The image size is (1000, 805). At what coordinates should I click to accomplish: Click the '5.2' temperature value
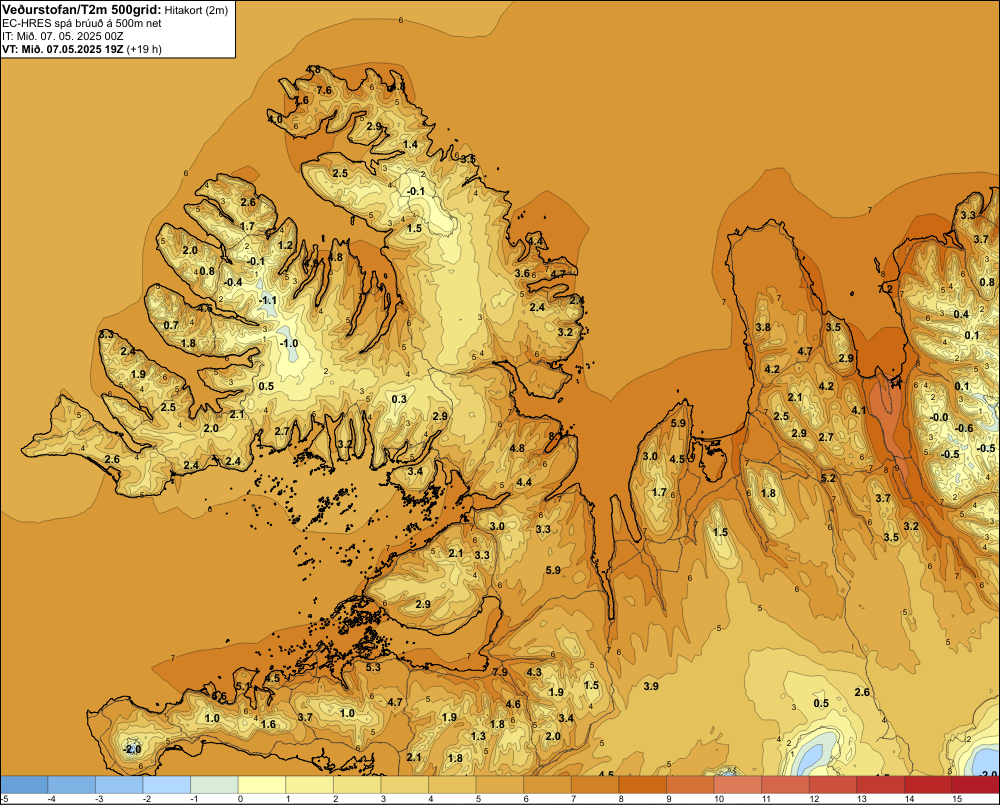828,478
